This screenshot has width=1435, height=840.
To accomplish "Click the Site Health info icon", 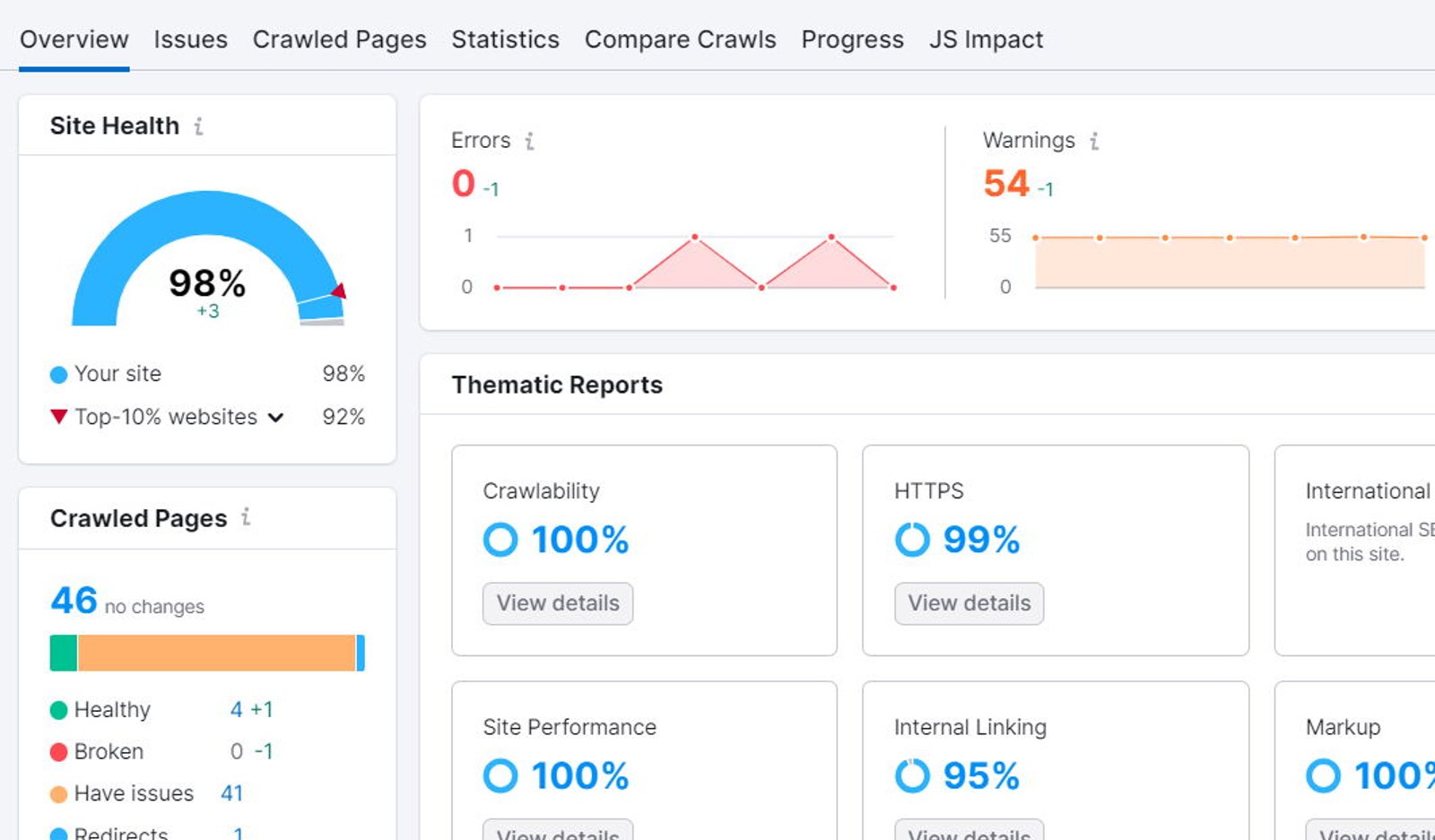I will pos(198,126).
